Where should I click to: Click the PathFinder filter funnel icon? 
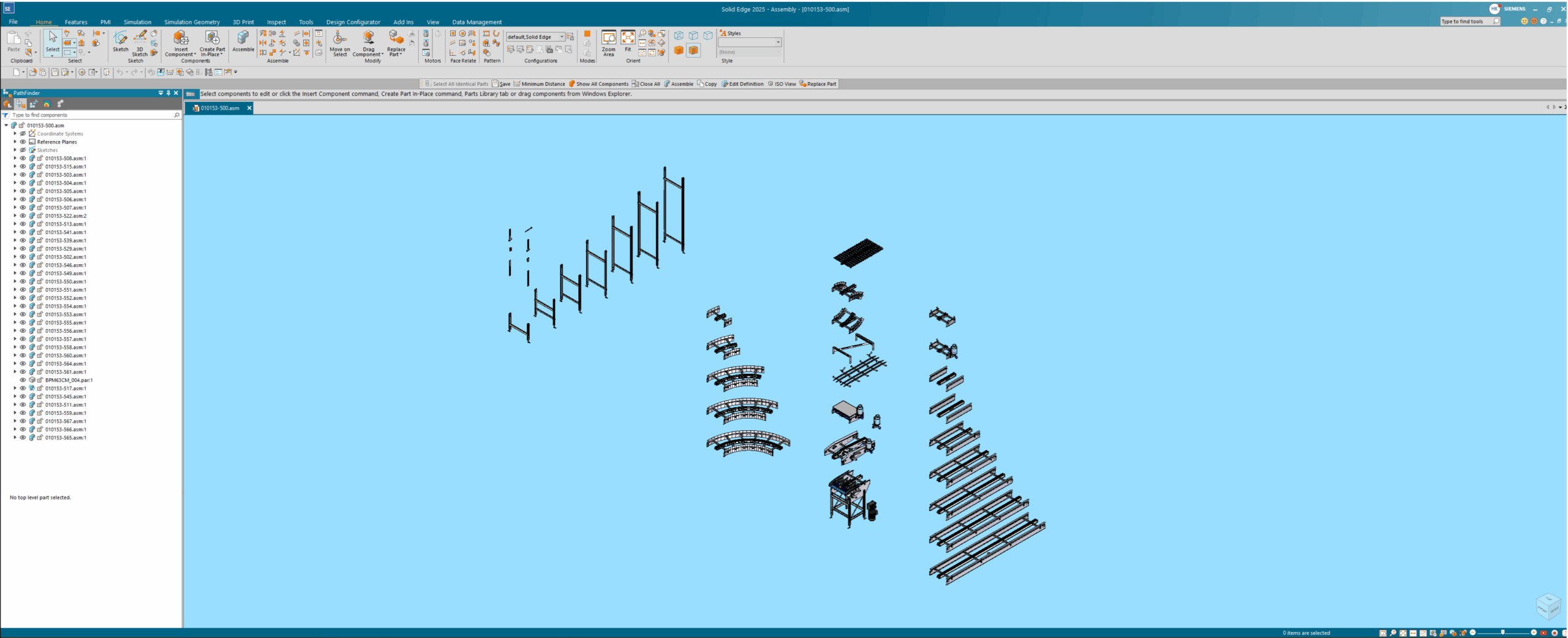(6, 115)
